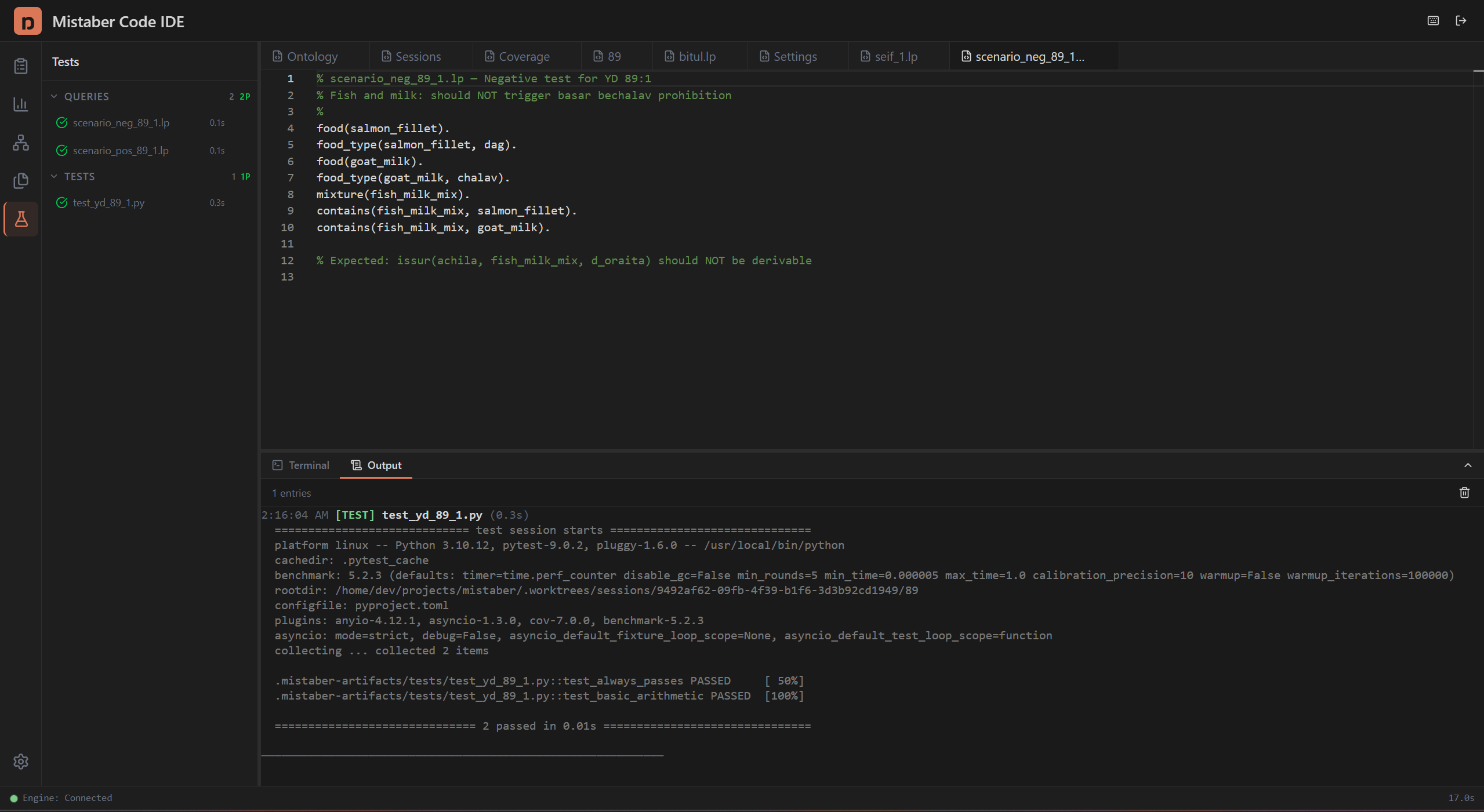
Task: Collapse the Output panel with its chevron
Action: coord(1468,465)
